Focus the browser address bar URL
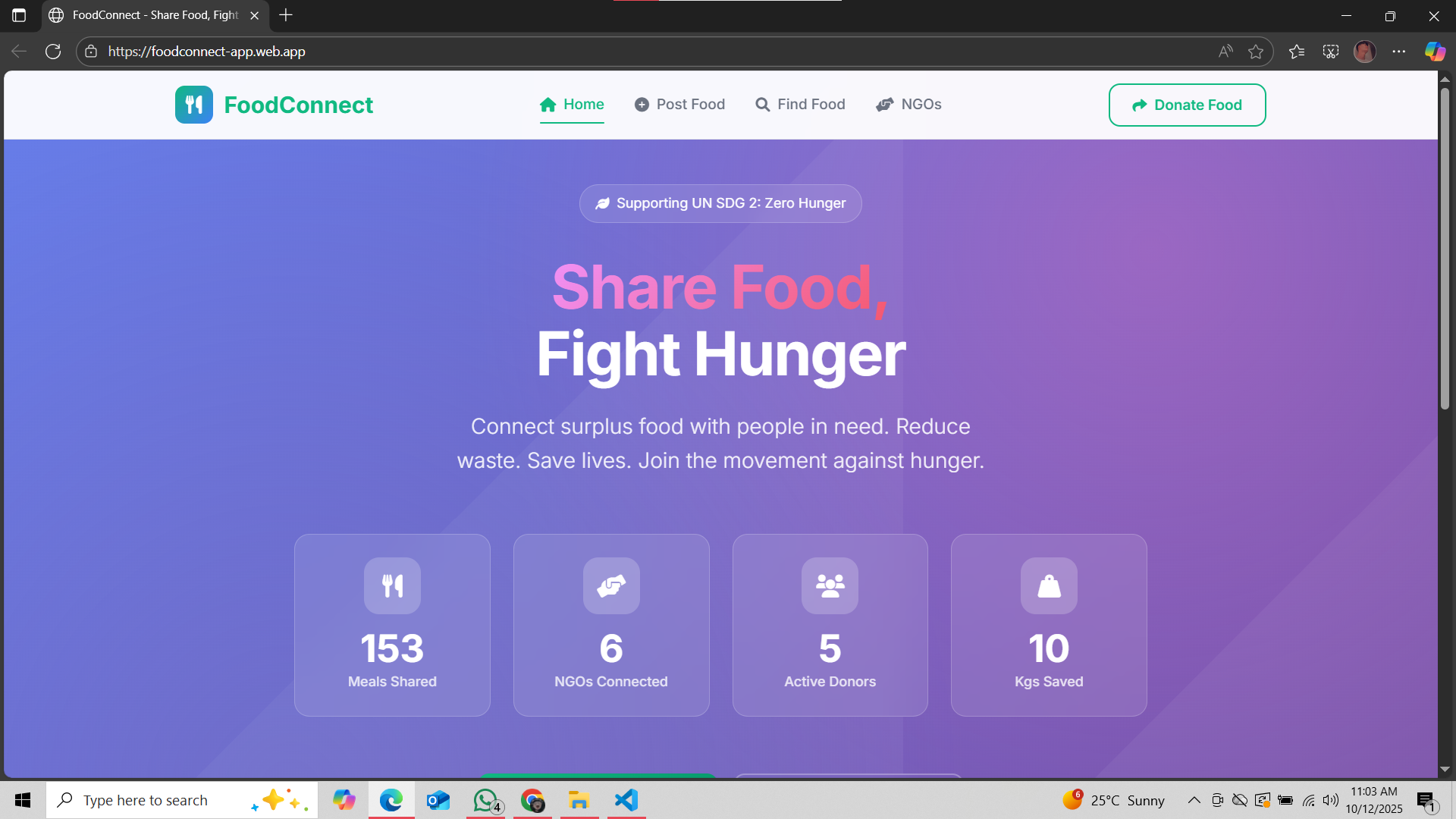The width and height of the screenshot is (1456, 819). [x=206, y=52]
